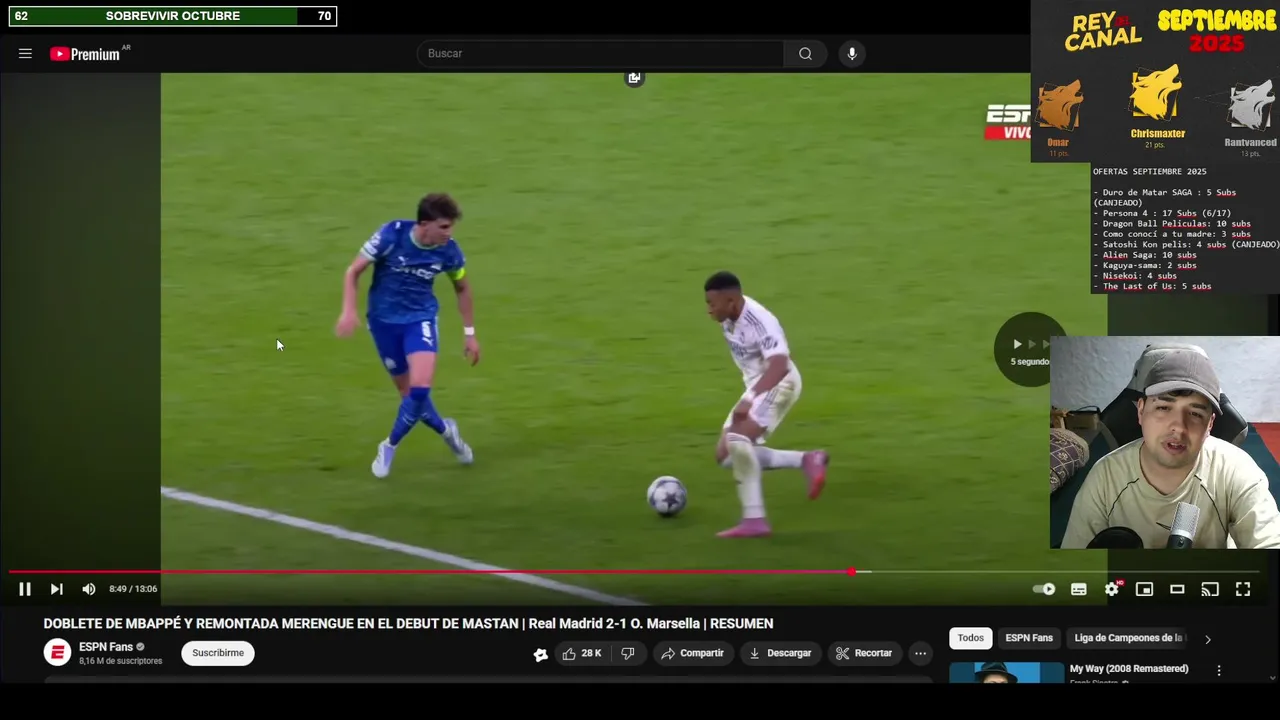Click the 5 segundos fast-forward indicator
The image size is (1280, 720).
coord(1030,349)
